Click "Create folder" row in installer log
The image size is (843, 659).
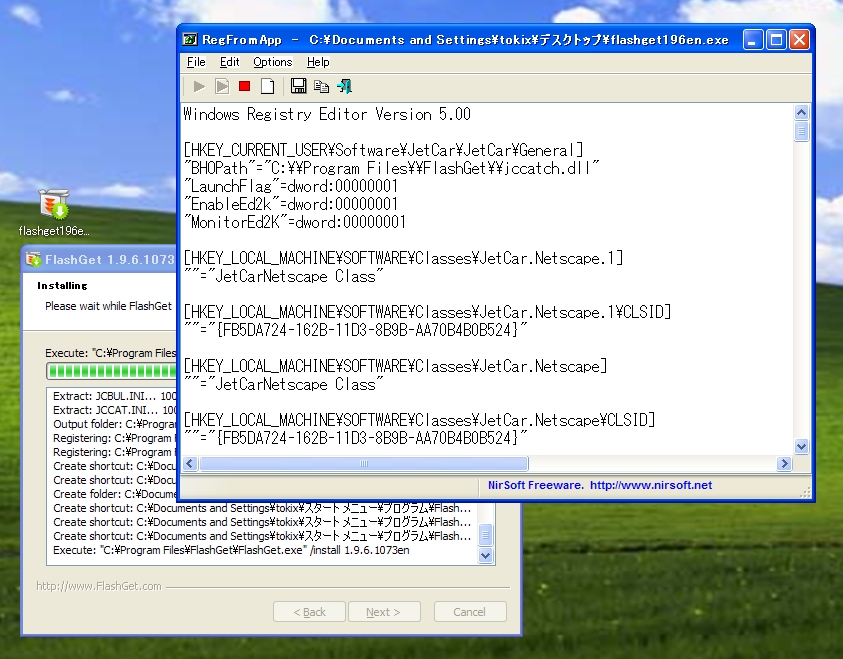(115, 494)
